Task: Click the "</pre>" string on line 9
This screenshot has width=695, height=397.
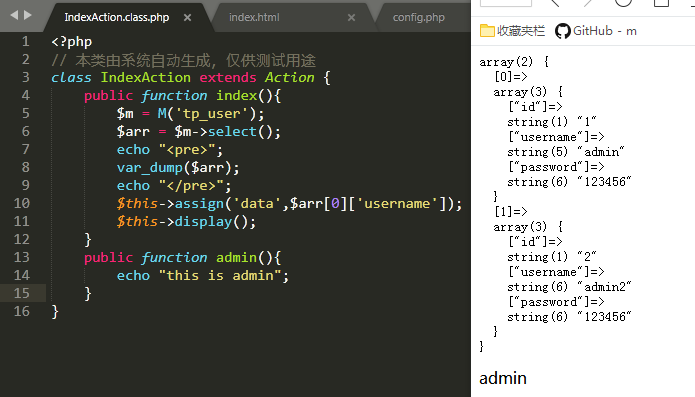Action: tap(191, 186)
